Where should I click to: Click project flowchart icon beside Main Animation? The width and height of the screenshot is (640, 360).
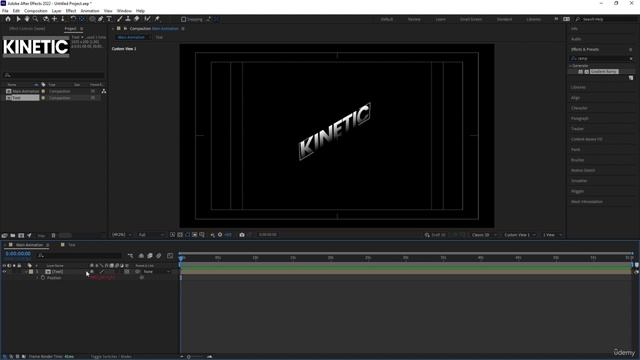pos(104,91)
